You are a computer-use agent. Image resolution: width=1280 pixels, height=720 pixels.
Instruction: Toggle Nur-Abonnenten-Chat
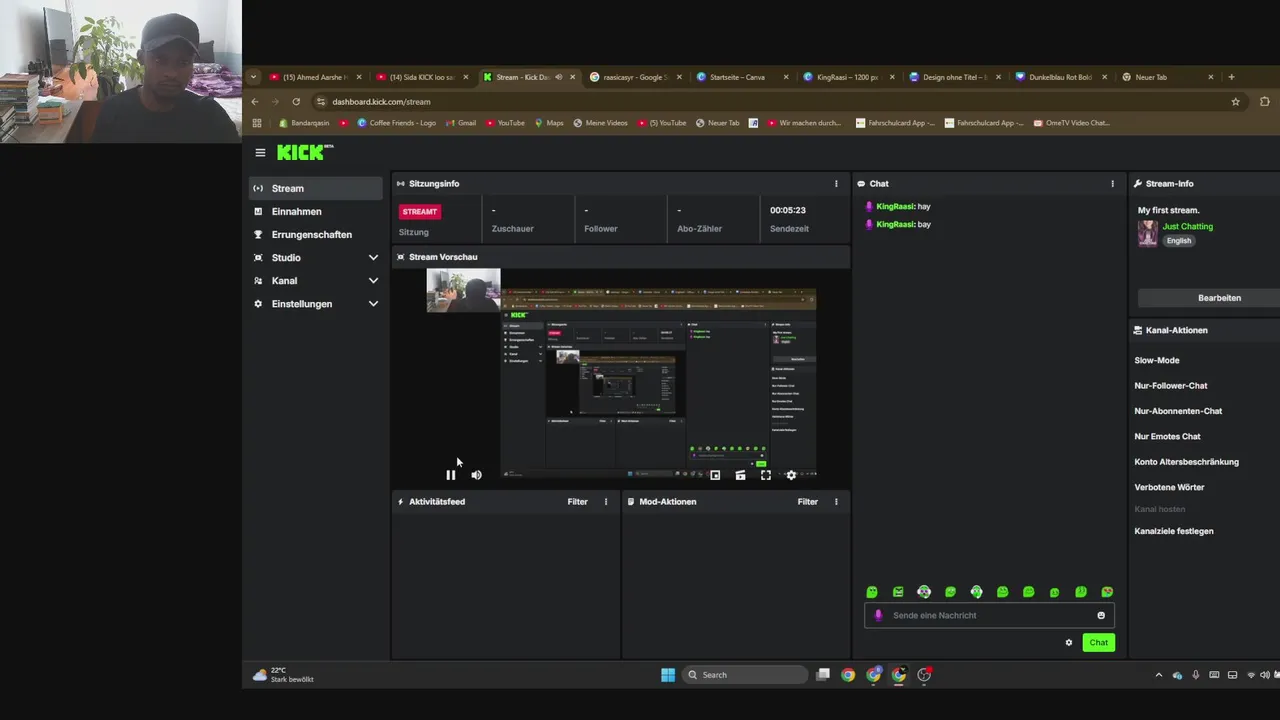tap(1178, 411)
